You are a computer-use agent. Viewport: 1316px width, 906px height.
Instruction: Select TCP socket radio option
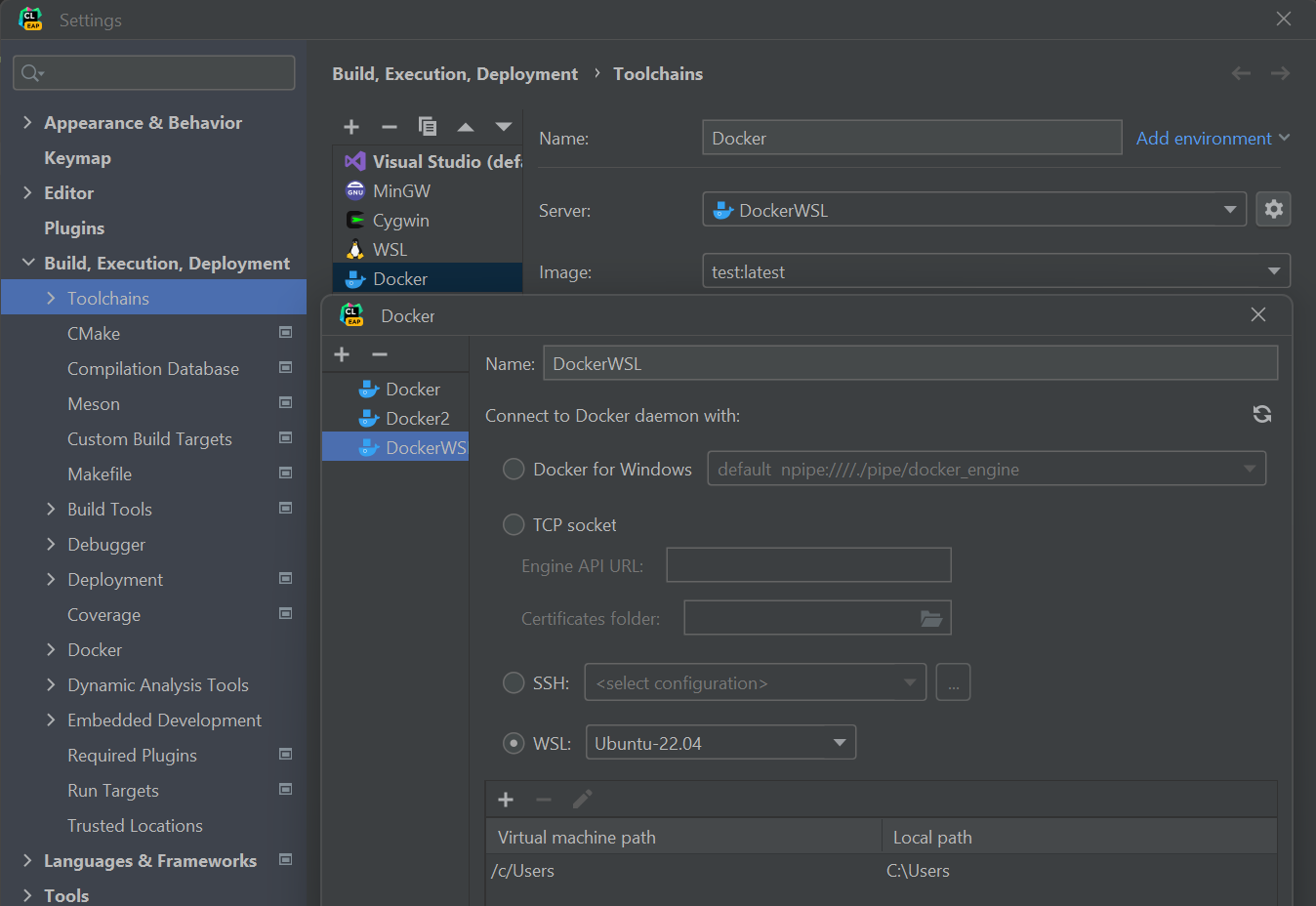point(514,525)
